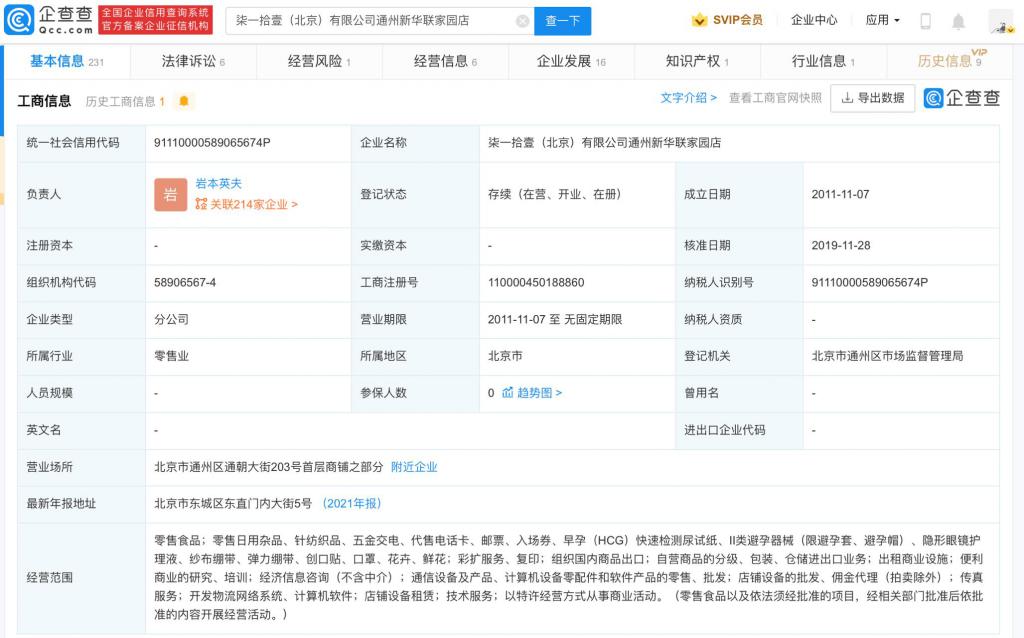Open the 趋势图 chart link
1024x638 pixels.
pyautogui.click(x=532, y=393)
